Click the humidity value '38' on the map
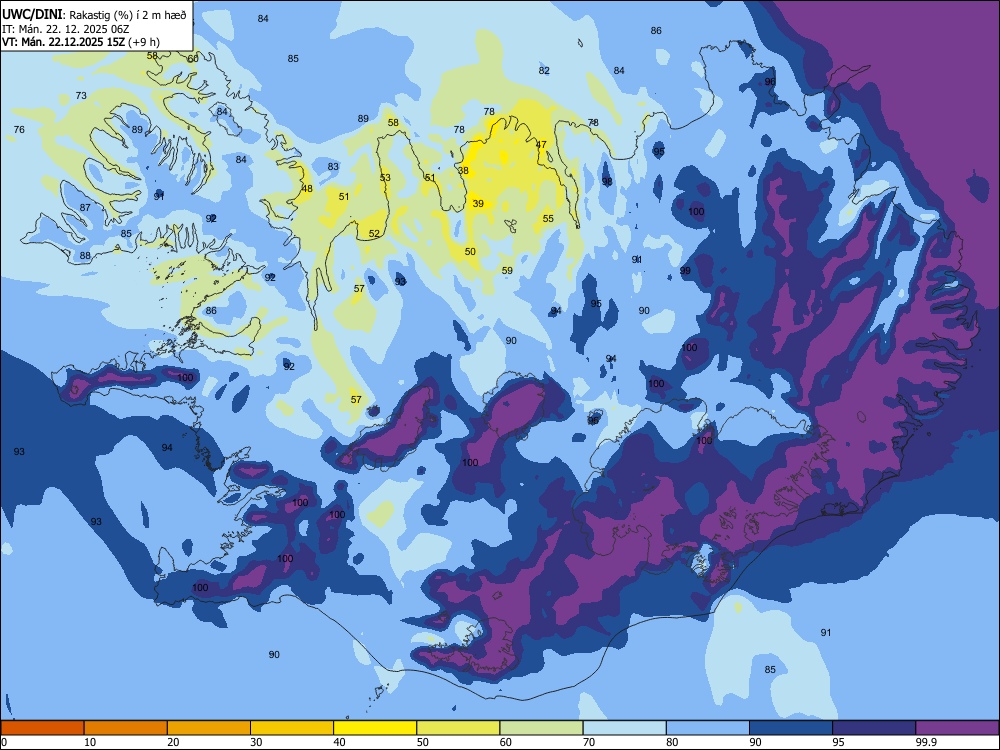Viewport: 1000px width, 750px height. 463,170
